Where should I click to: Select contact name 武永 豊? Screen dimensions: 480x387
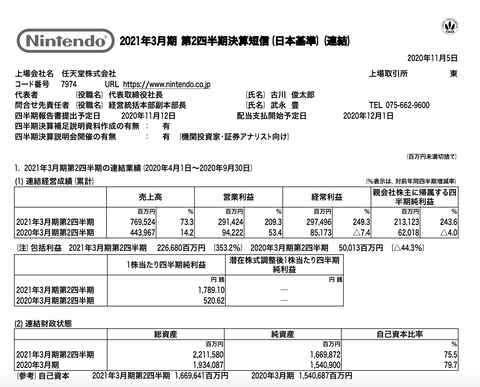(285, 105)
